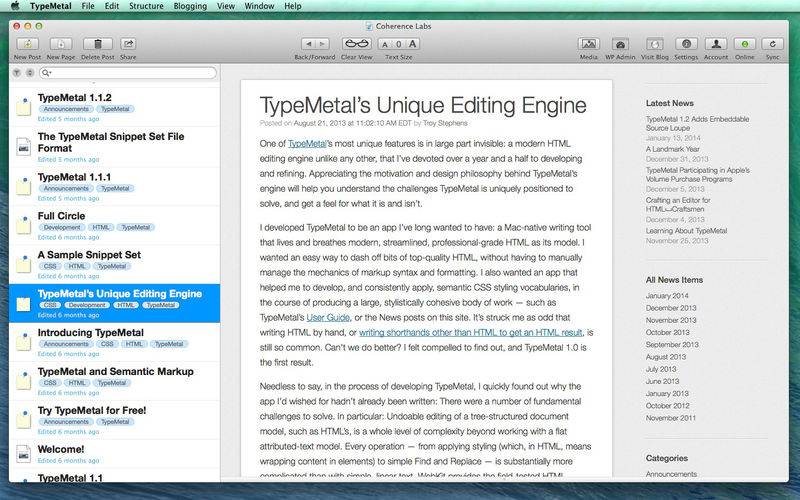Click CSS tag under A Sample Snippet Set

[50, 266]
